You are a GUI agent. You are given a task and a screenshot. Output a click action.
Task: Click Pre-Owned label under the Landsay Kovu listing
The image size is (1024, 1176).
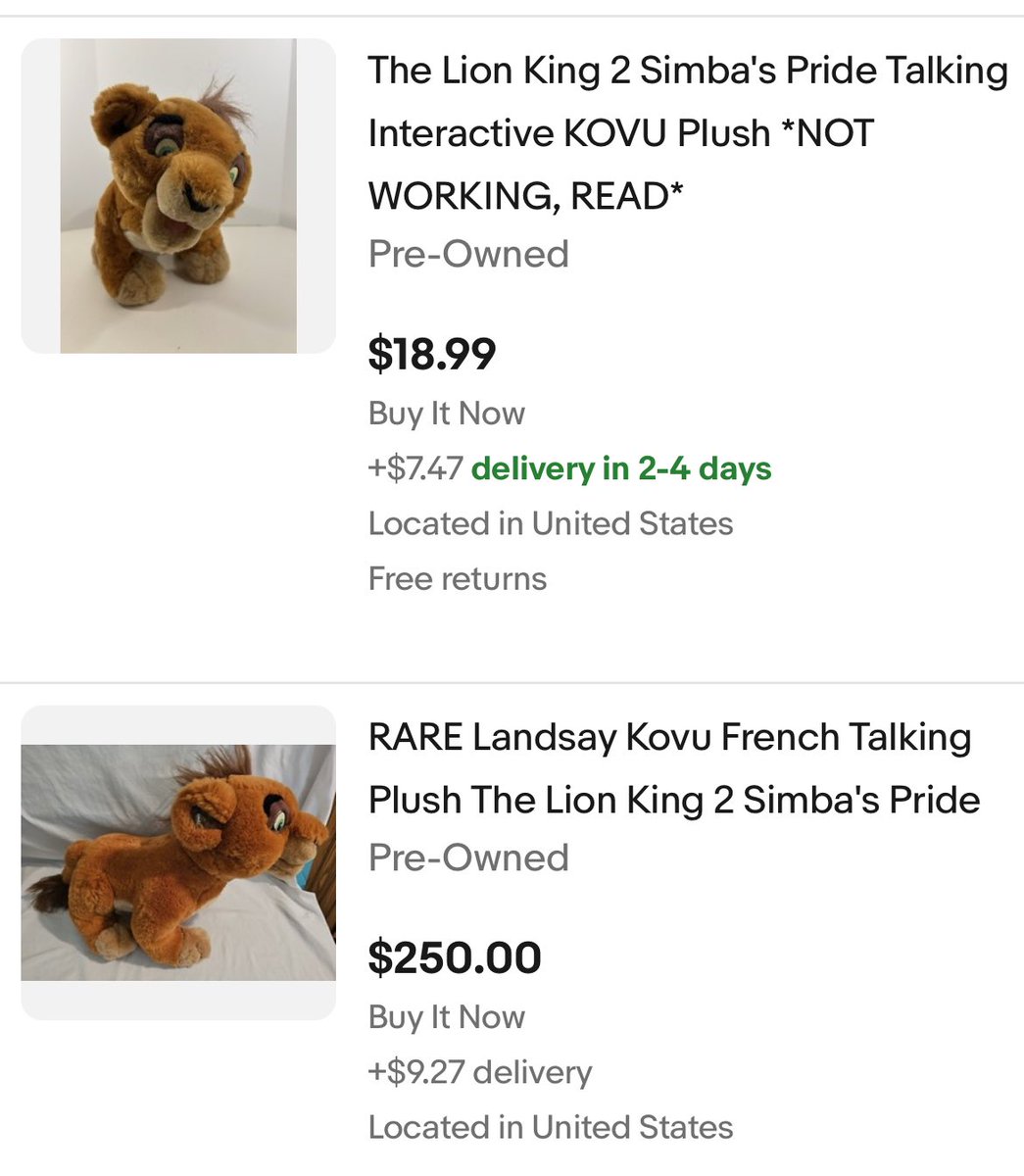[468, 858]
